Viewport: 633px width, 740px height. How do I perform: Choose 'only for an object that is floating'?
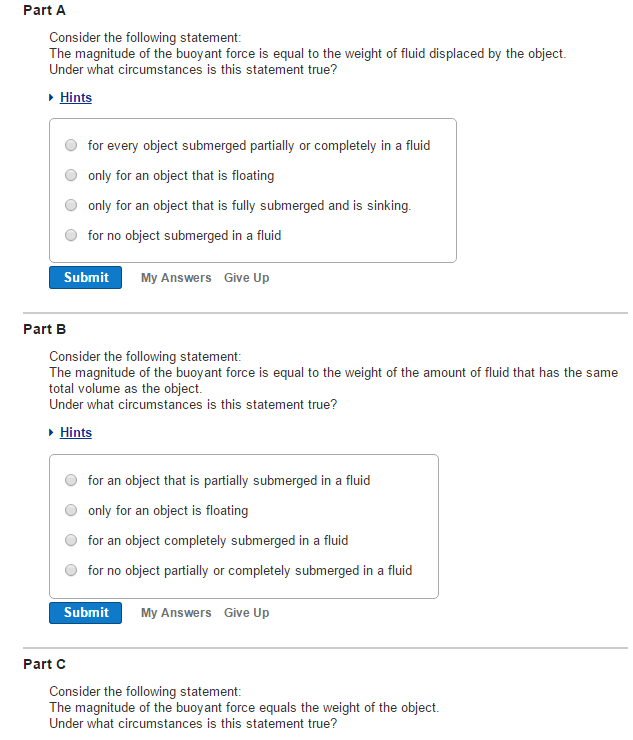71,175
